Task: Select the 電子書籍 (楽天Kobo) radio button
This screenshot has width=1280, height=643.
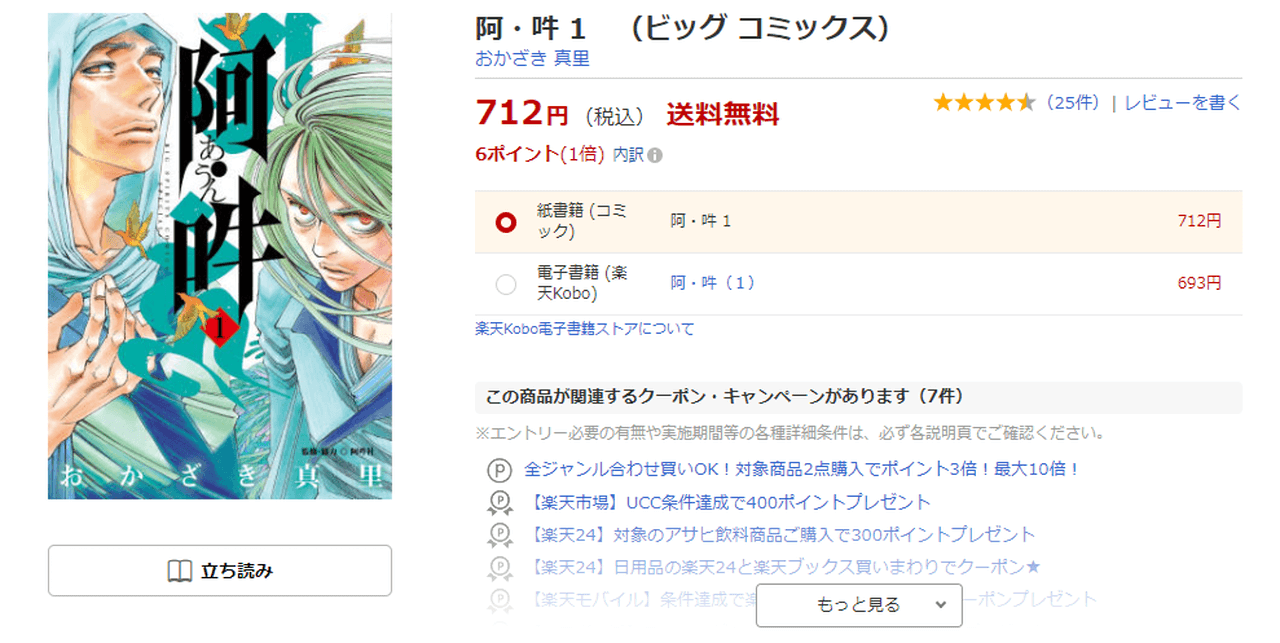Action: pyautogui.click(x=506, y=284)
